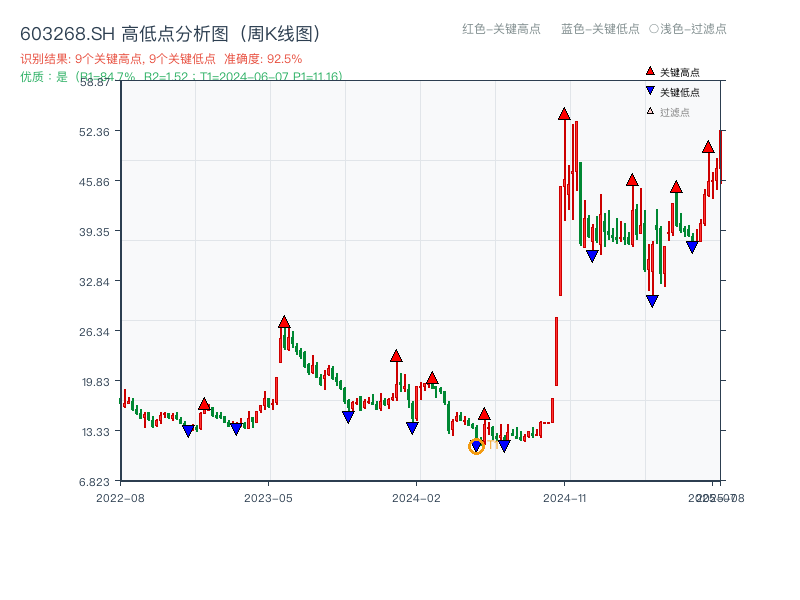This screenshot has width=800, height=600.
Task: Click the blue low-point marker just below 39.35 after the peak
Action: [592, 256]
